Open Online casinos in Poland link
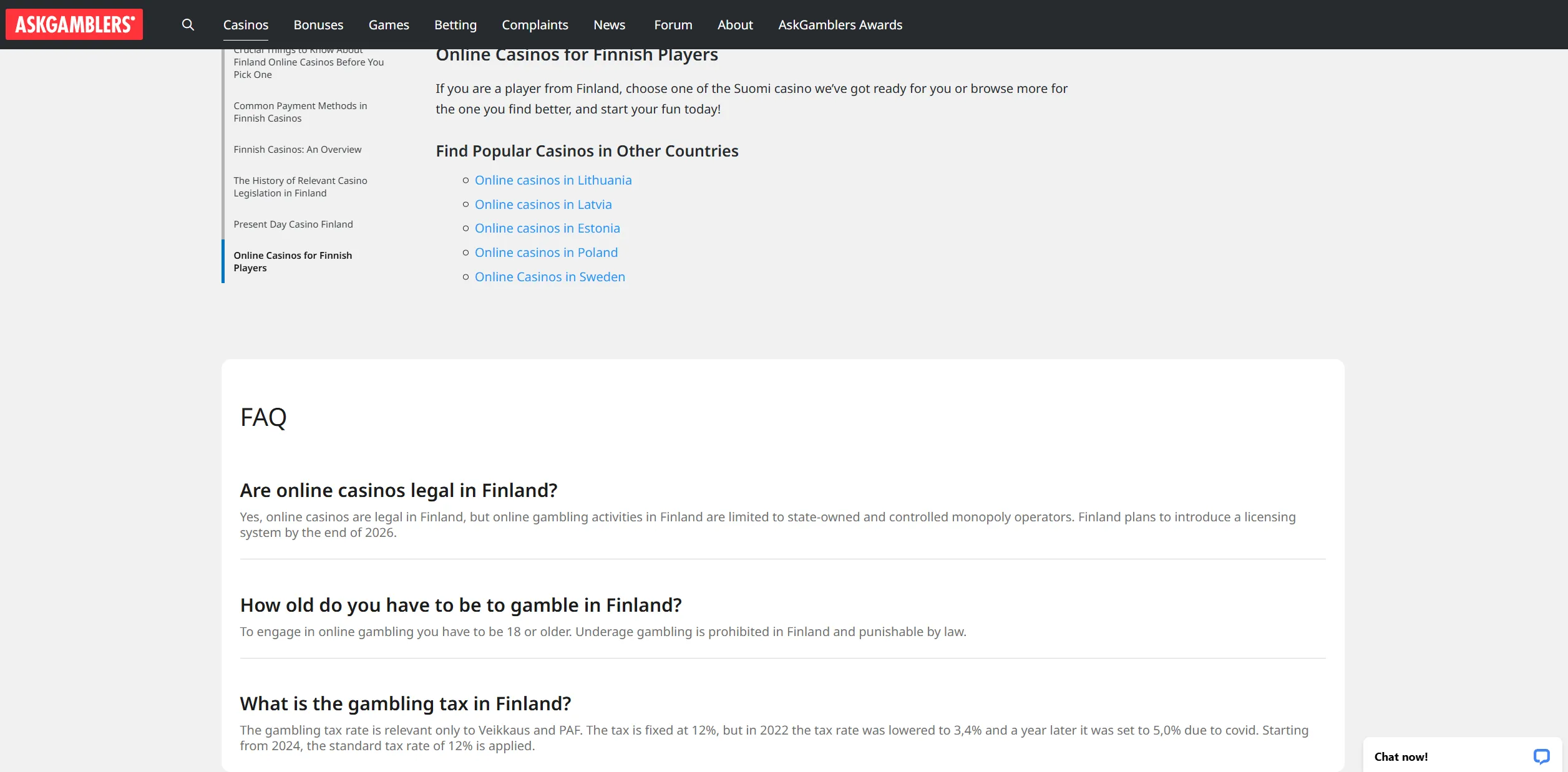The height and width of the screenshot is (772, 1568). (546, 253)
